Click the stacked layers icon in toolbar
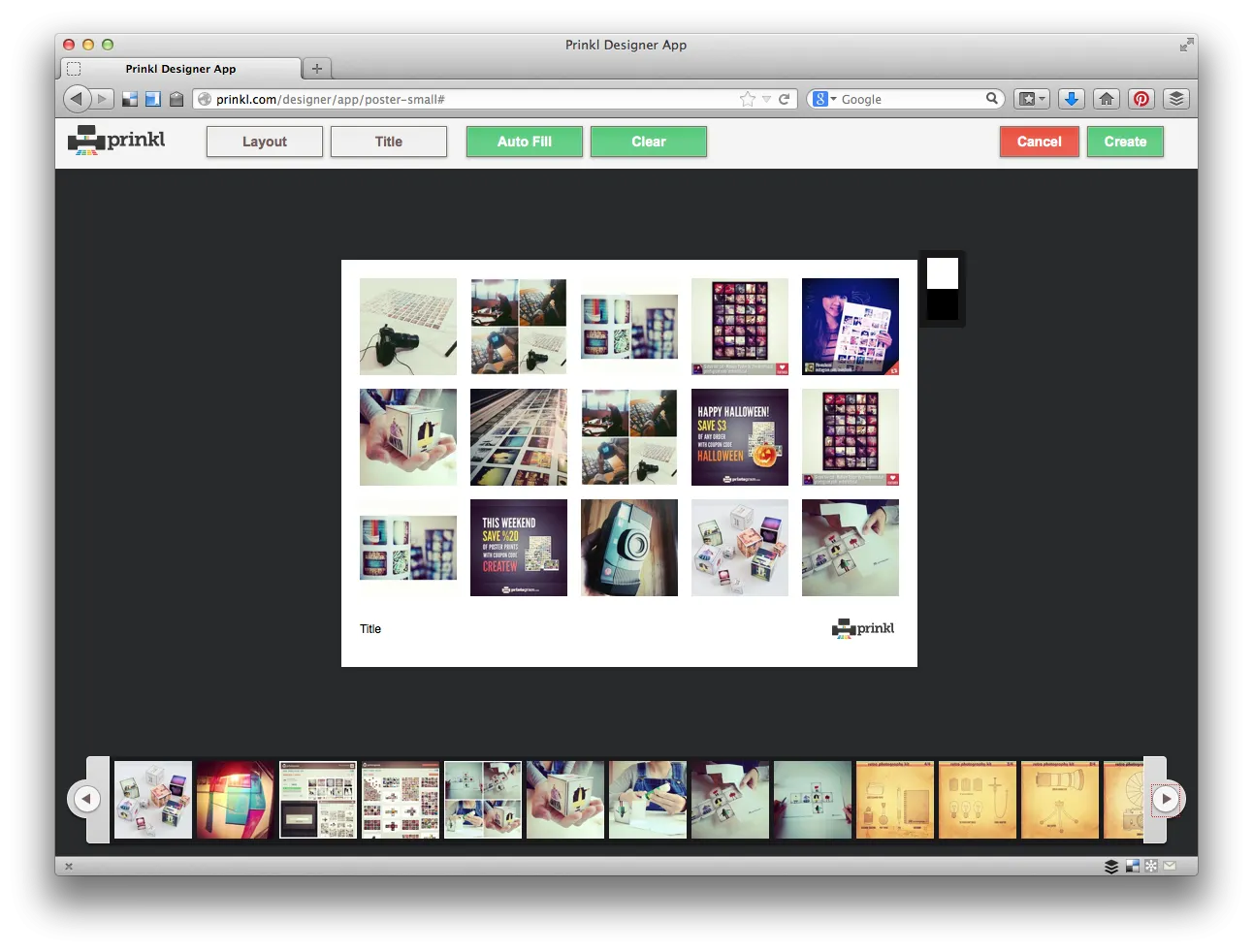Image resolution: width=1253 pixels, height=952 pixels. point(1175,99)
